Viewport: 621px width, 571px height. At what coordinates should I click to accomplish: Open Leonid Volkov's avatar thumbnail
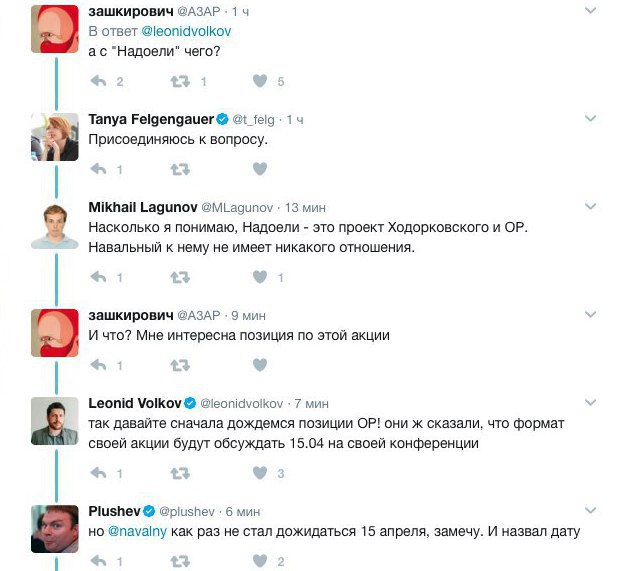(55, 421)
